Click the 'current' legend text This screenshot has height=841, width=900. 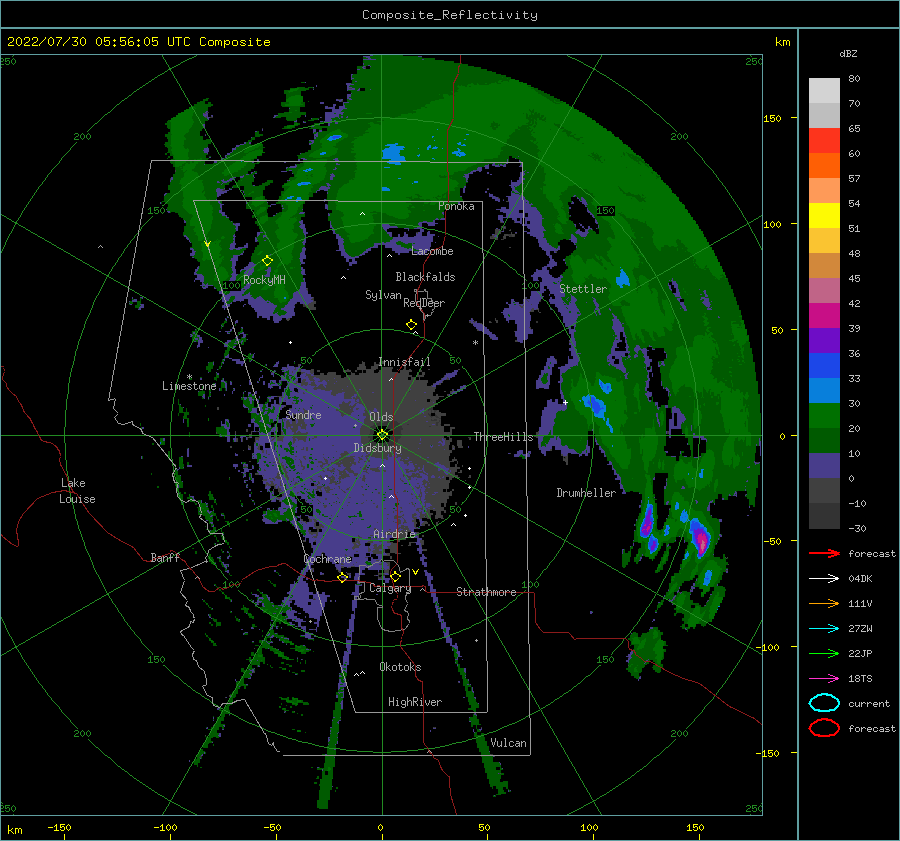pos(869,703)
